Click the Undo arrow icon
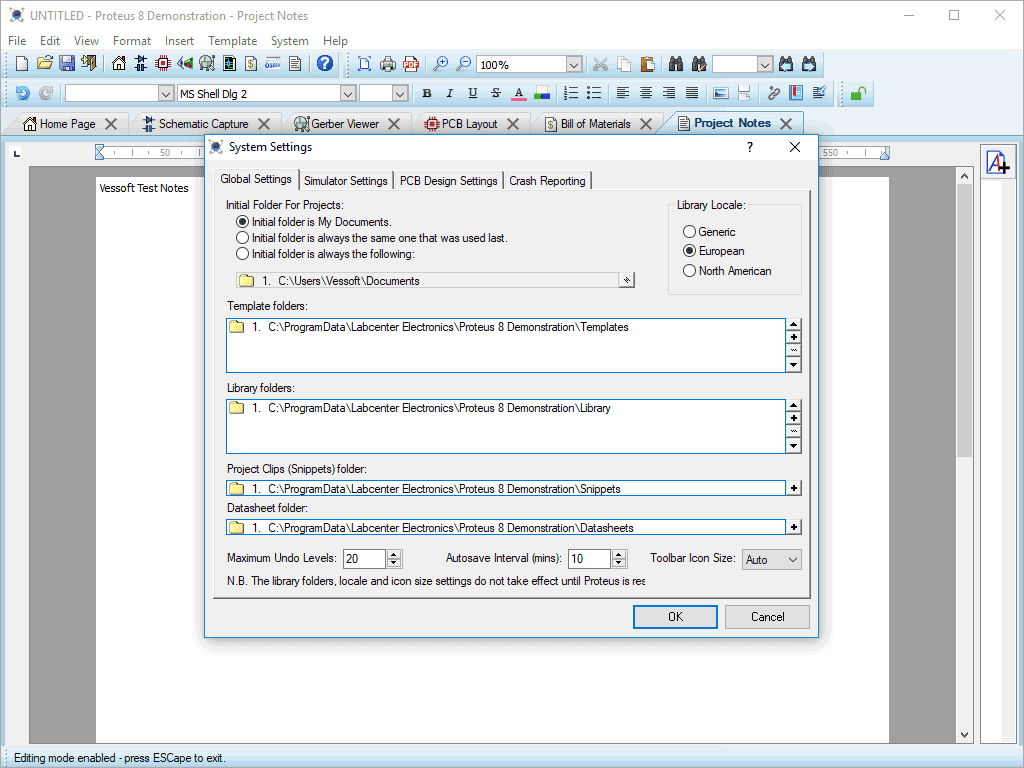 click(22, 93)
